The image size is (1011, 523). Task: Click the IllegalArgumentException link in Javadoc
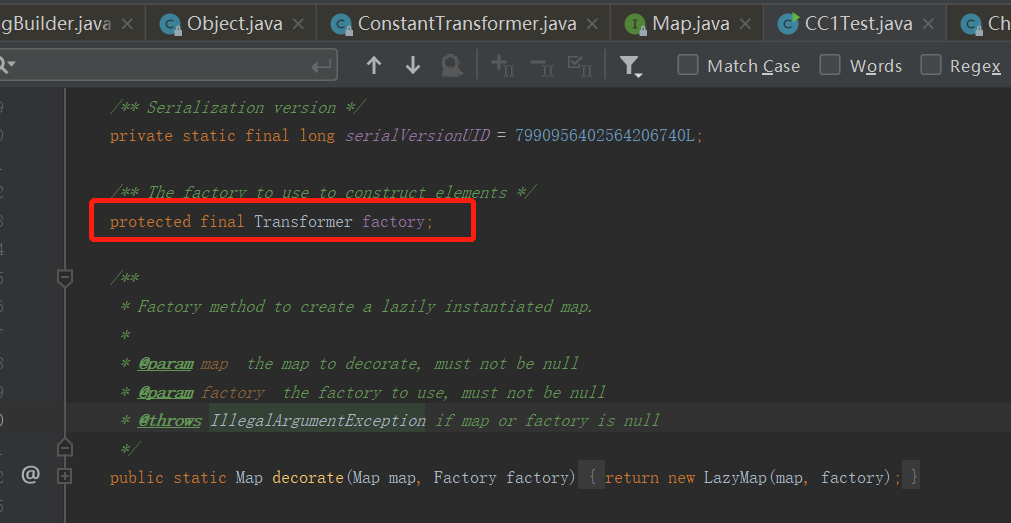coord(317,421)
